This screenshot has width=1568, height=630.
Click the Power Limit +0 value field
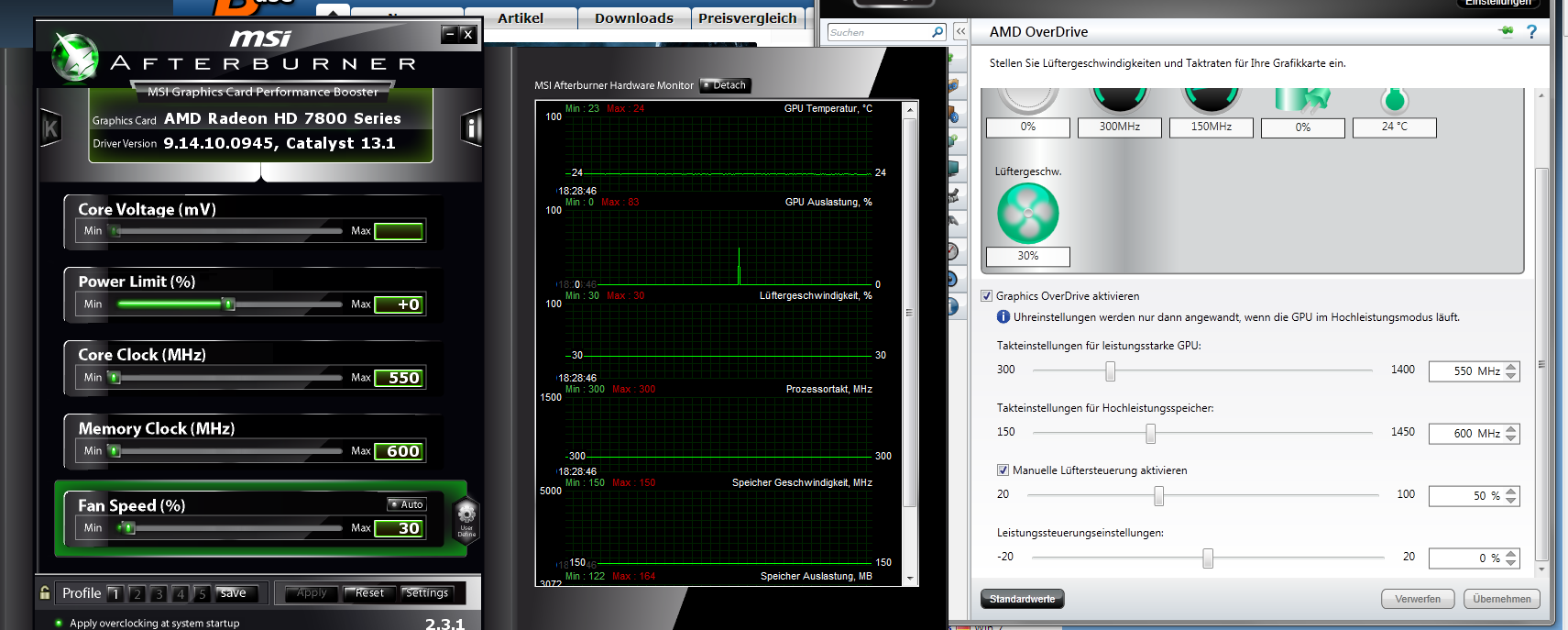tap(399, 304)
